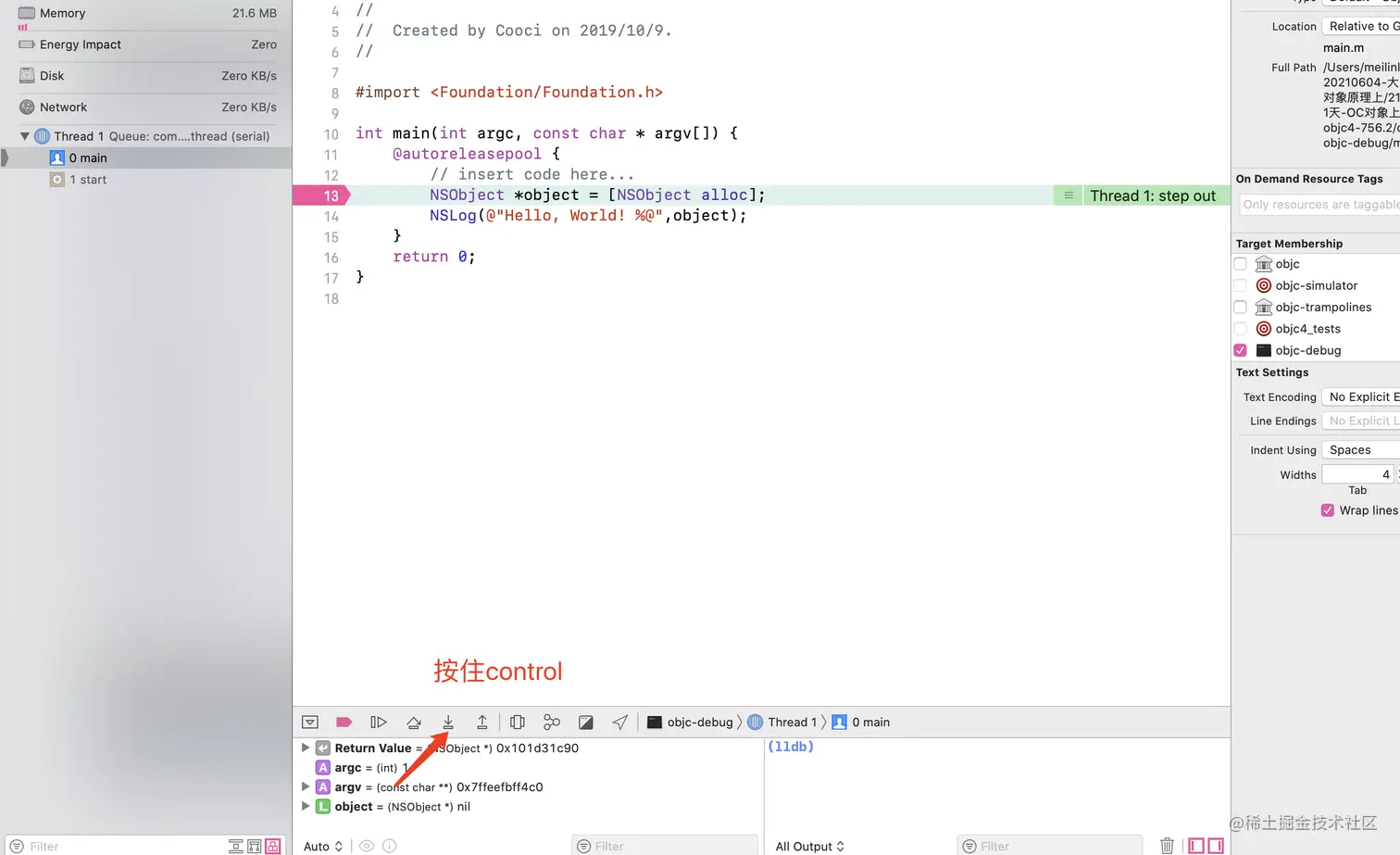Select Thread 1 row in debug navigator
Viewport: 1400px width, 855px height.
click(x=148, y=136)
